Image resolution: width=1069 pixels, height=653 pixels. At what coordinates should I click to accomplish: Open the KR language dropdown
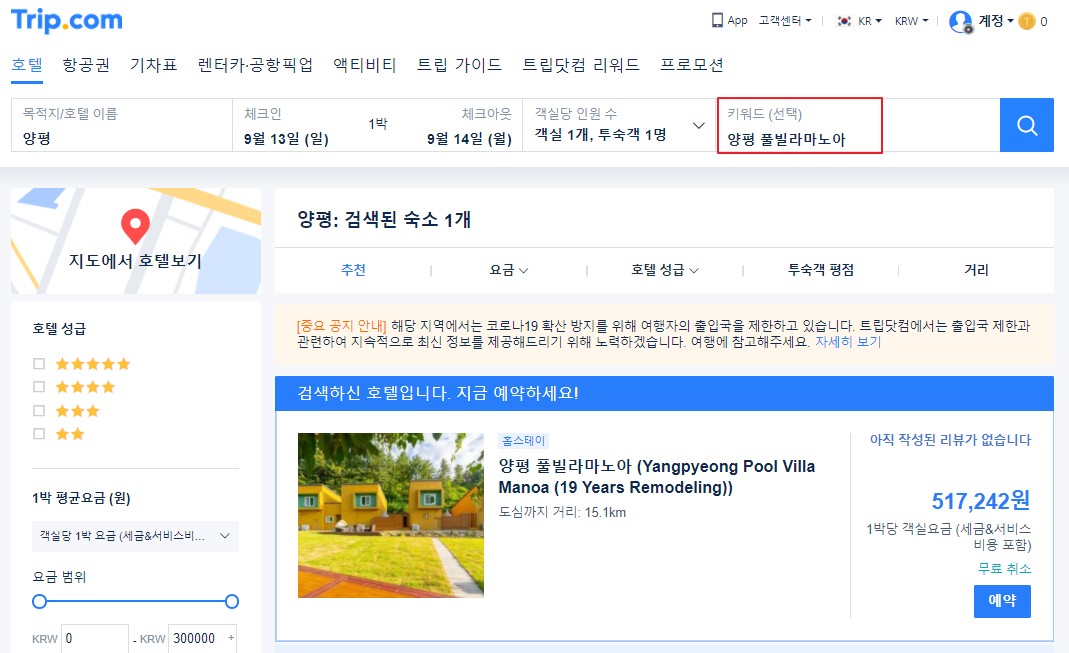point(869,21)
